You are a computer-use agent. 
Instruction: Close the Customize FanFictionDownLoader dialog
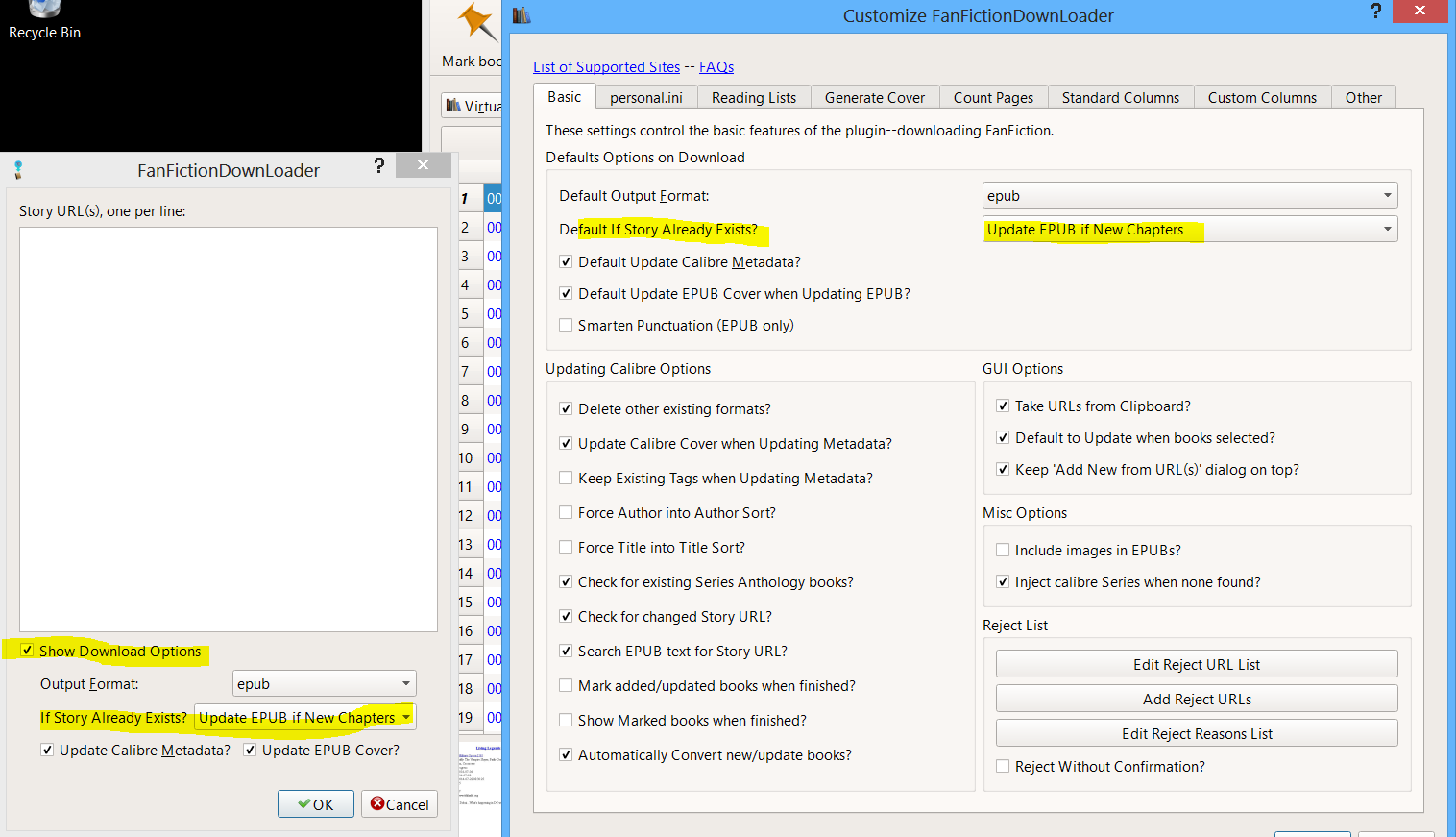click(x=1420, y=11)
